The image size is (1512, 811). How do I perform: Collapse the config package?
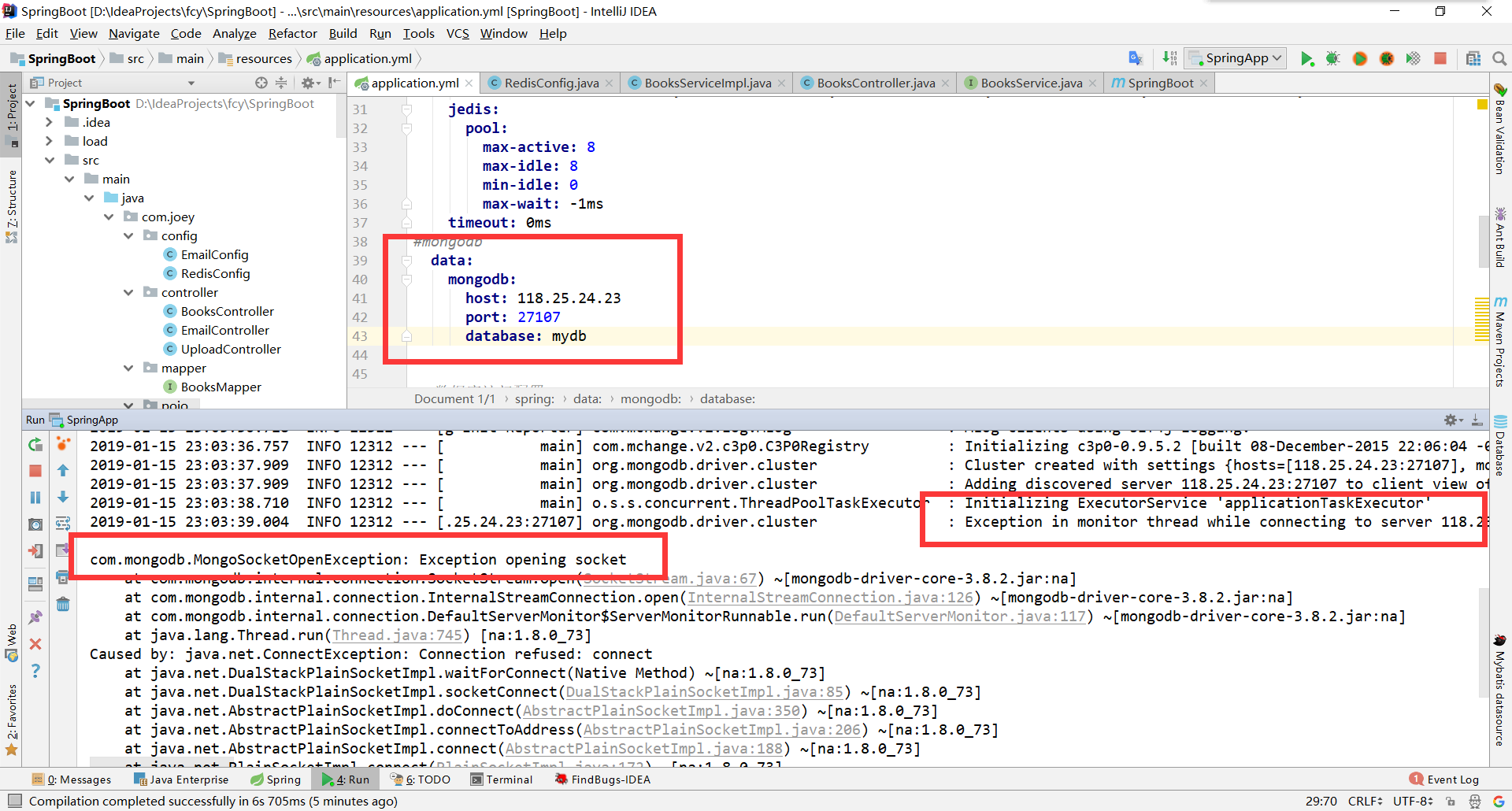click(128, 235)
